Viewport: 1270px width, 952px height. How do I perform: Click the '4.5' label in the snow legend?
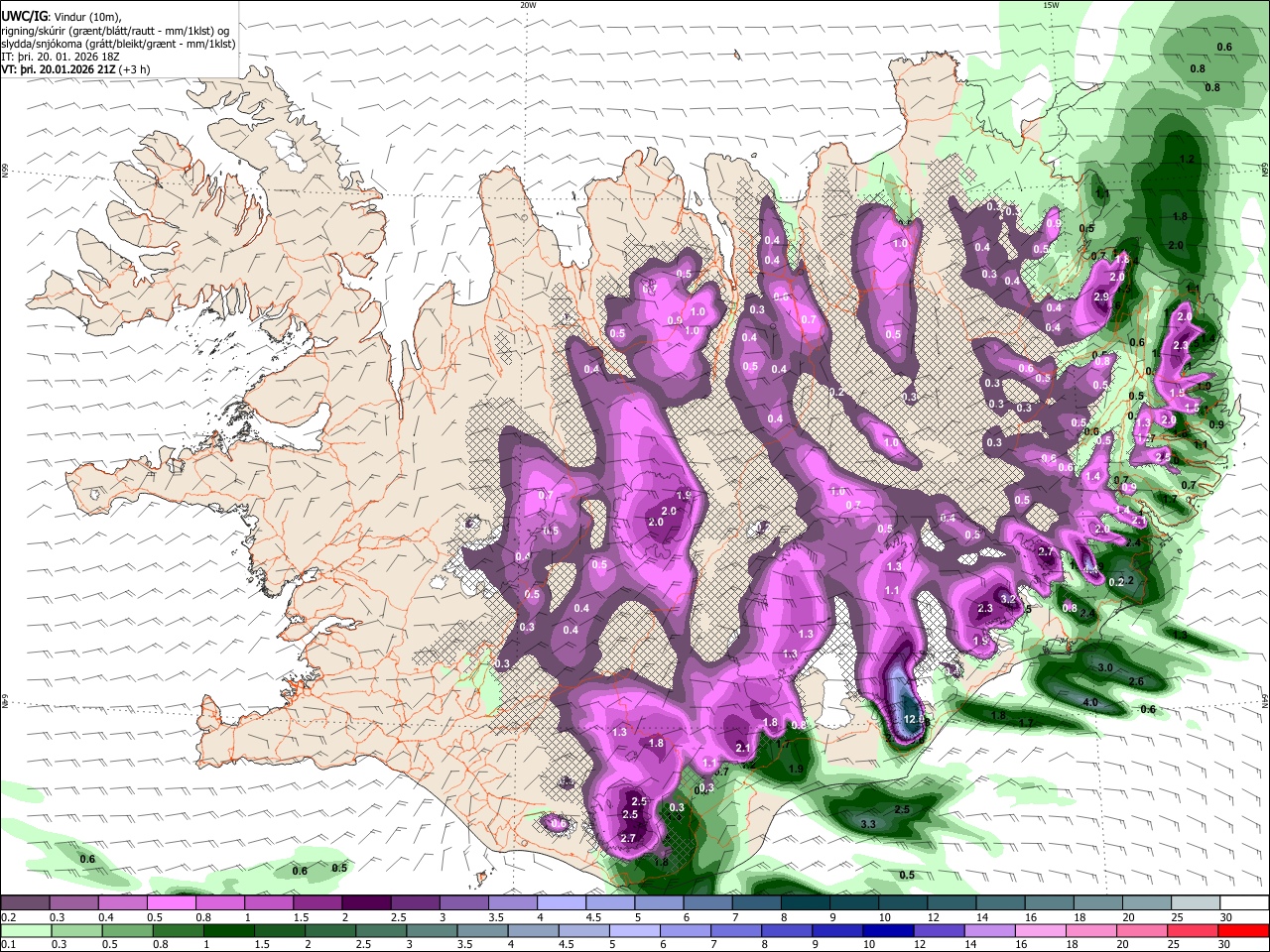tap(592, 917)
